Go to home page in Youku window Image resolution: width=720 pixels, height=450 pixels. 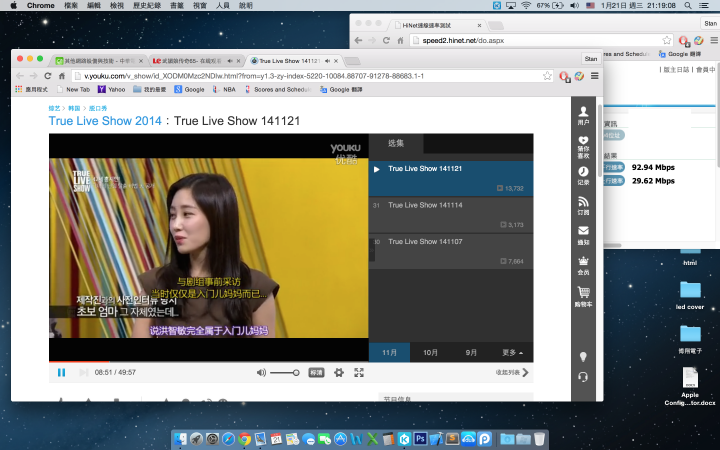tap(62, 76)
